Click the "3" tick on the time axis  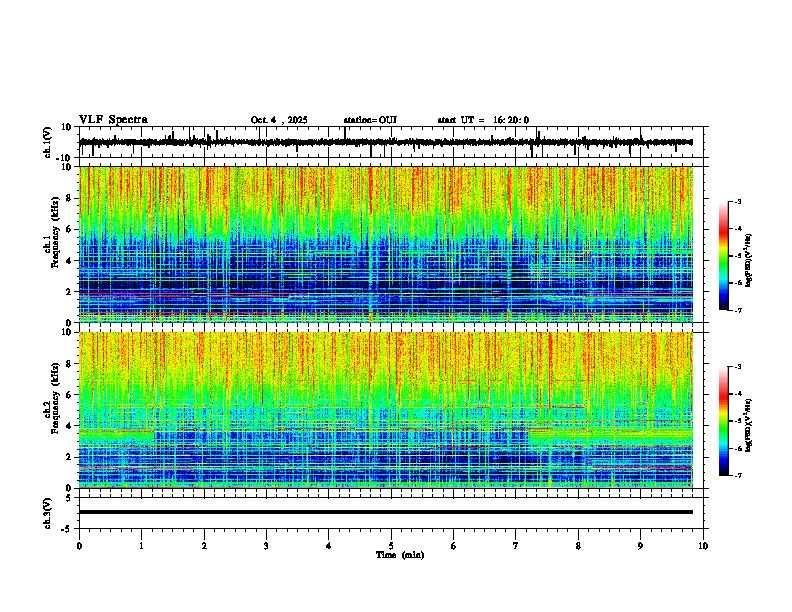(x=266, y=546)
